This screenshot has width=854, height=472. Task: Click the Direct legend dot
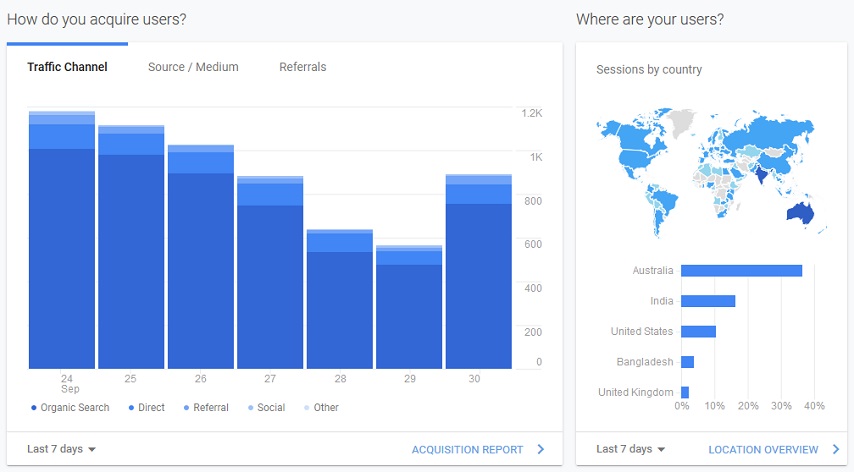point(131,408)
